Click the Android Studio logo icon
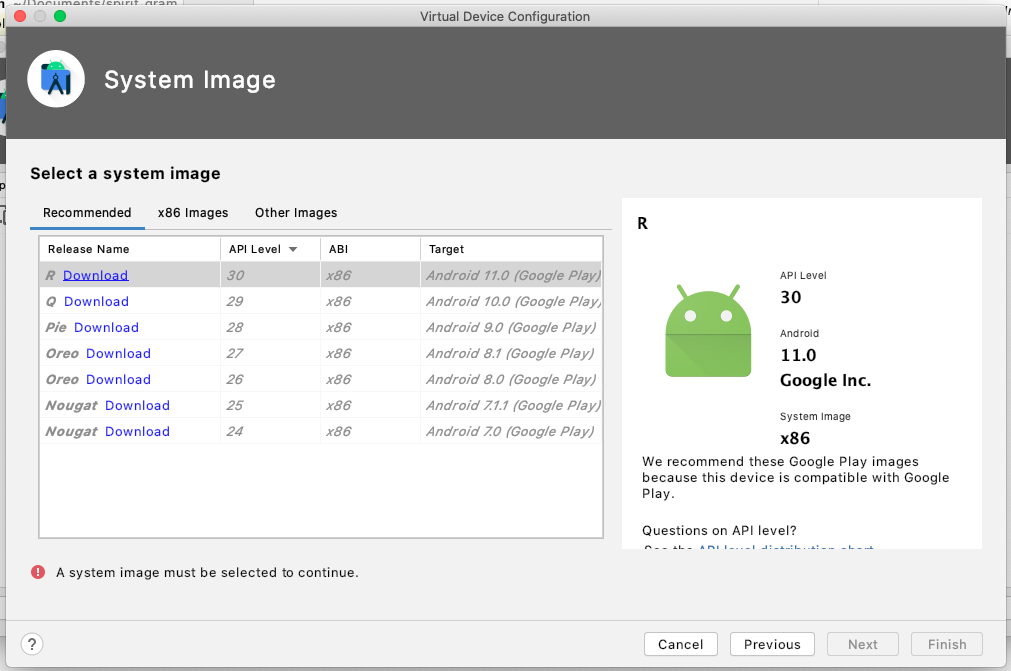Image resolution: width=1011 pixels, height=671 pixels. coord(56,79)
